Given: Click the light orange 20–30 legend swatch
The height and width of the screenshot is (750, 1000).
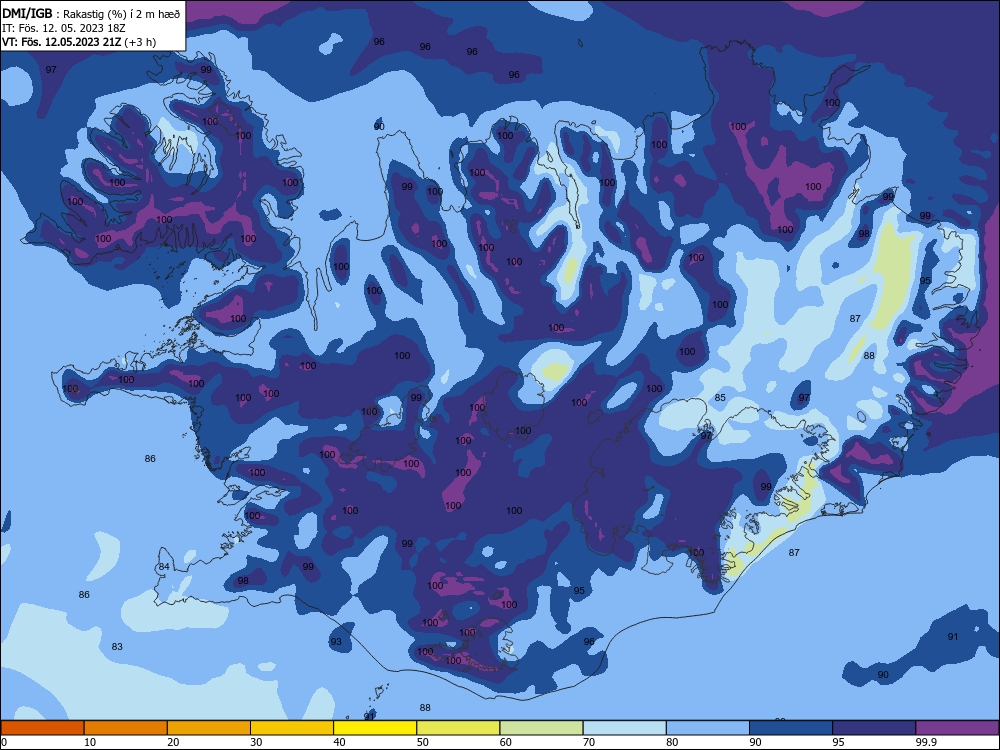Looking at the screenshot, I should 209,728.
